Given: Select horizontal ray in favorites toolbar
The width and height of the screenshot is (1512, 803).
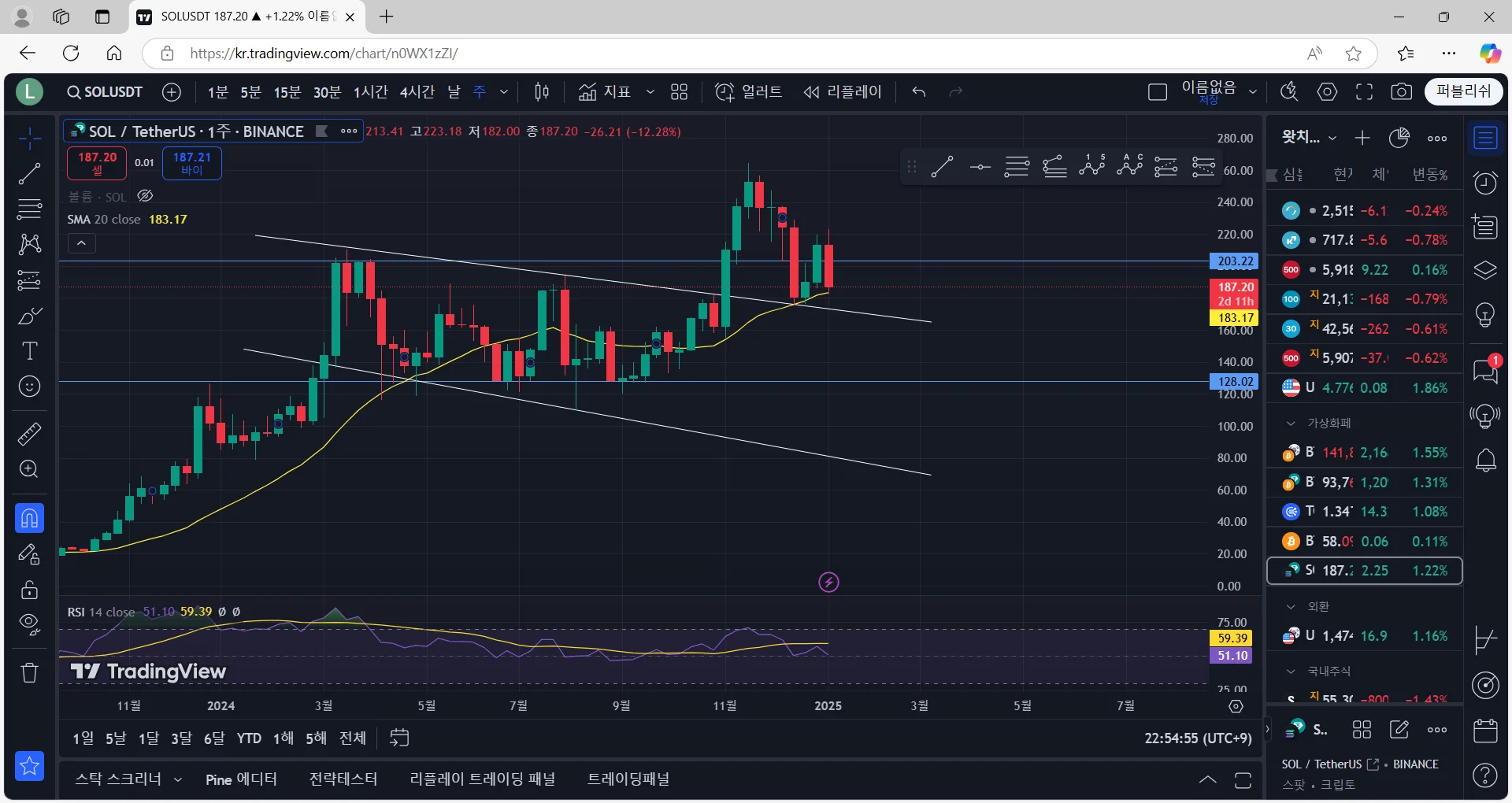Looking at the screenshot, I should pyautogui.click(x=980, y=167).
